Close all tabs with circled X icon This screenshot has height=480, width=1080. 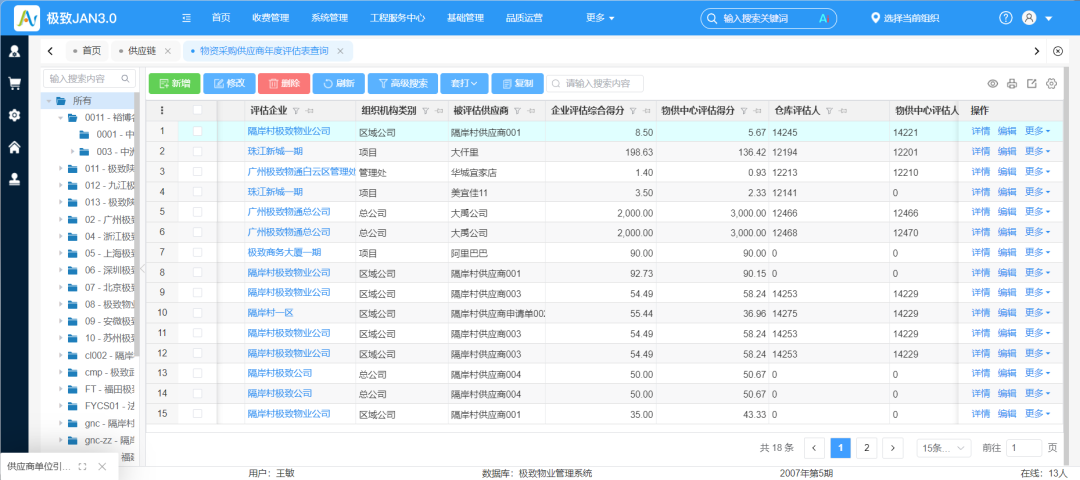point(1058,51)
